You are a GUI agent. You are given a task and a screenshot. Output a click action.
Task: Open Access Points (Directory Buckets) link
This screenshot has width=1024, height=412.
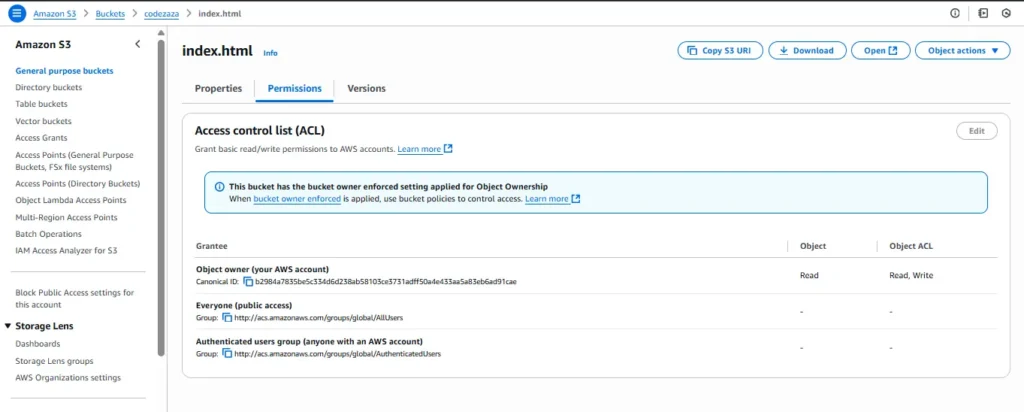78,183
